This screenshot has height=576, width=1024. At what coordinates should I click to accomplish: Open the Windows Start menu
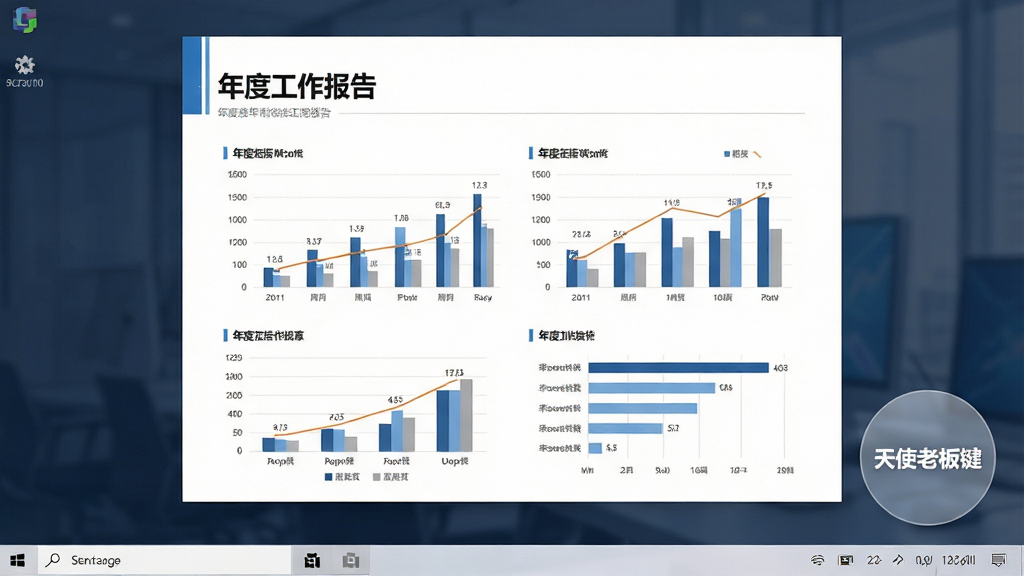(x=18, y=560)
